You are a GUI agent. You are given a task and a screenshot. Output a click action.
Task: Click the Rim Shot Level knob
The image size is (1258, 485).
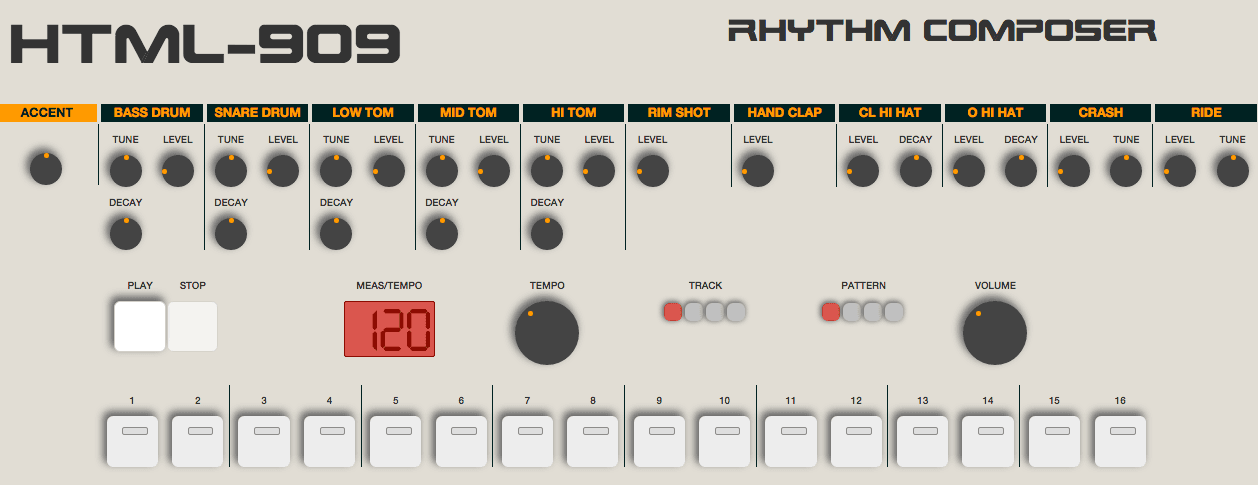click(x=652, y=171)
